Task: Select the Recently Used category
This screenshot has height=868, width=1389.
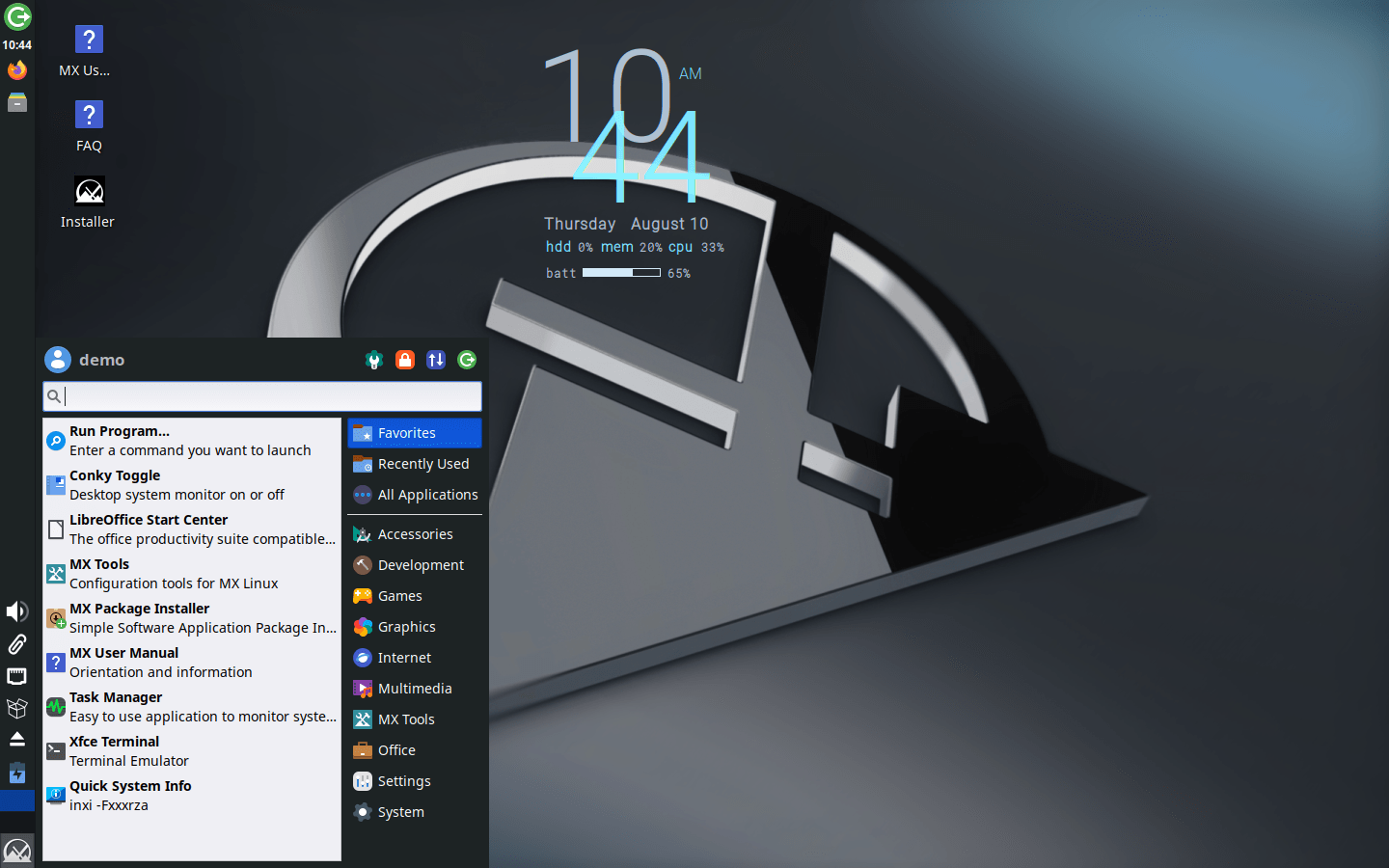Action: coord(415,464)
